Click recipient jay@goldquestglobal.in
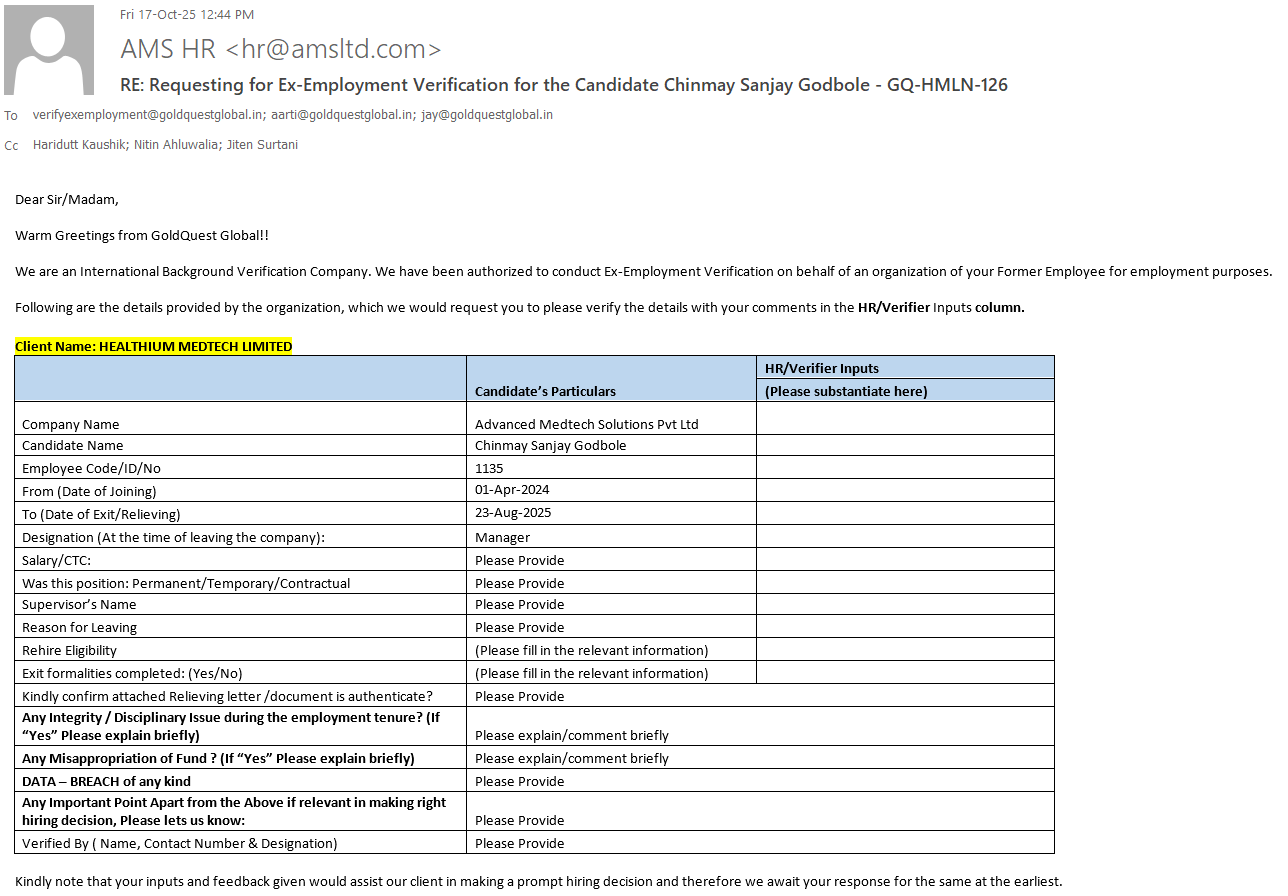 [487, 115]
